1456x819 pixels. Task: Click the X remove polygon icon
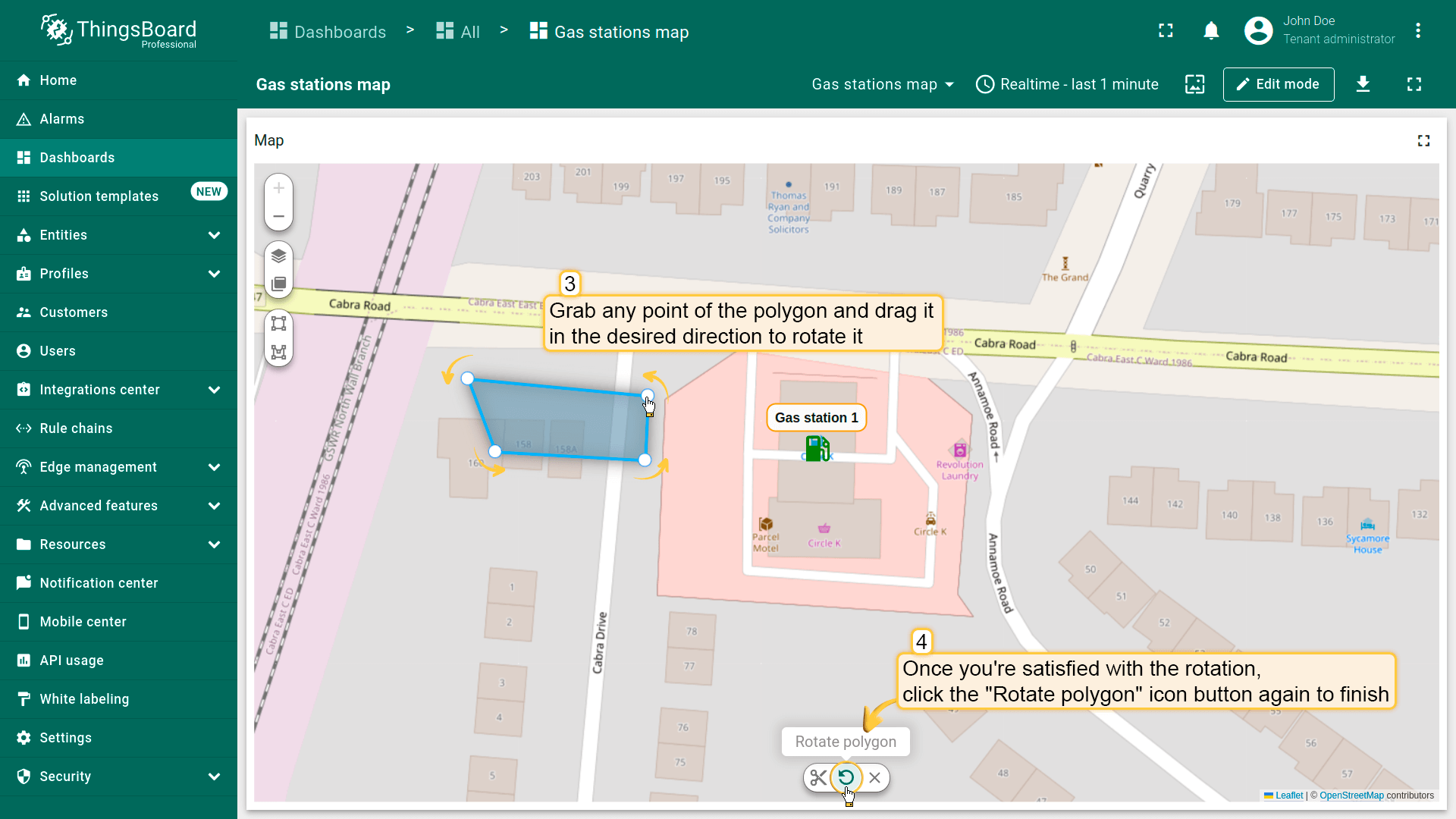click(875, 777)
